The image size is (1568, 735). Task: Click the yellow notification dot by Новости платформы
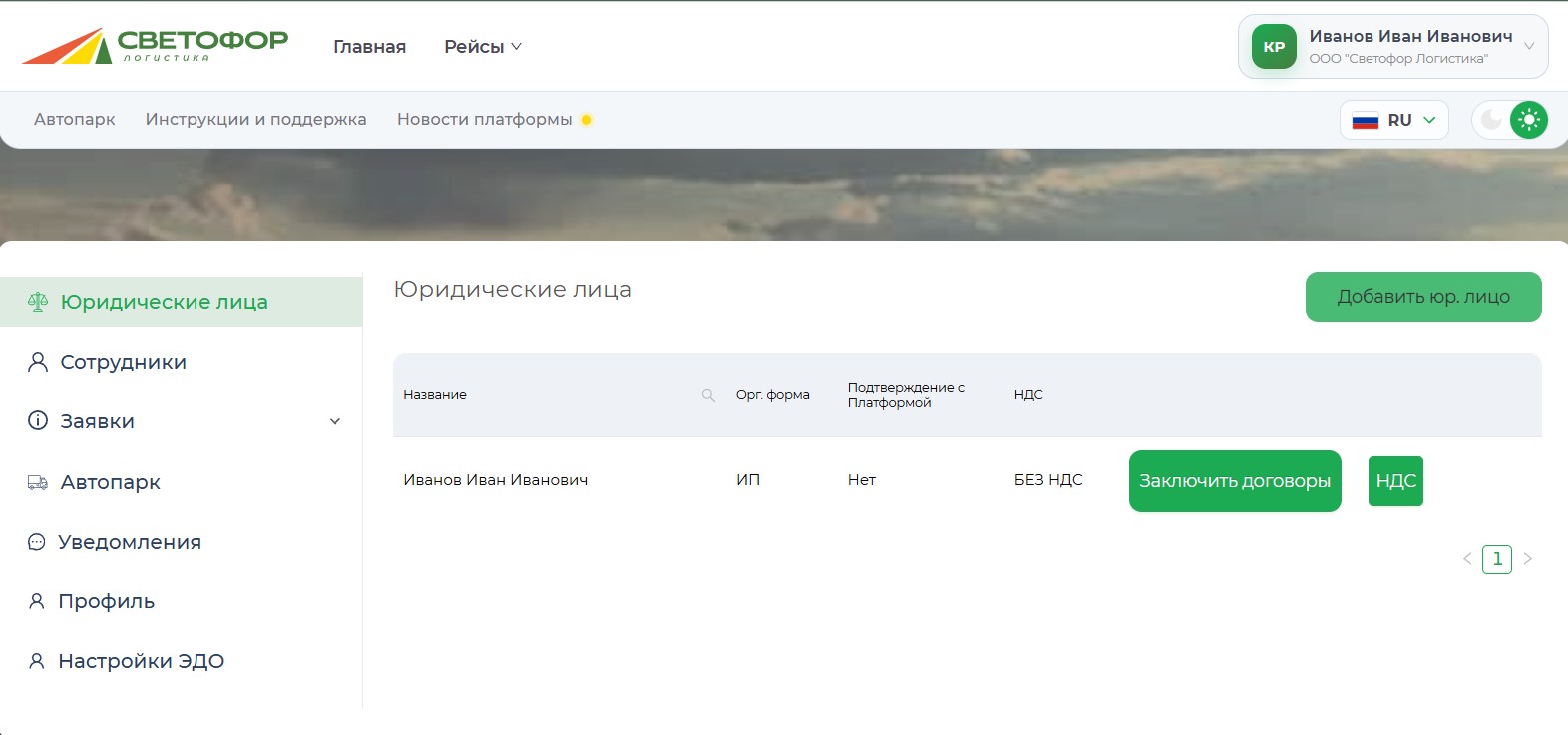click(587, 120)
